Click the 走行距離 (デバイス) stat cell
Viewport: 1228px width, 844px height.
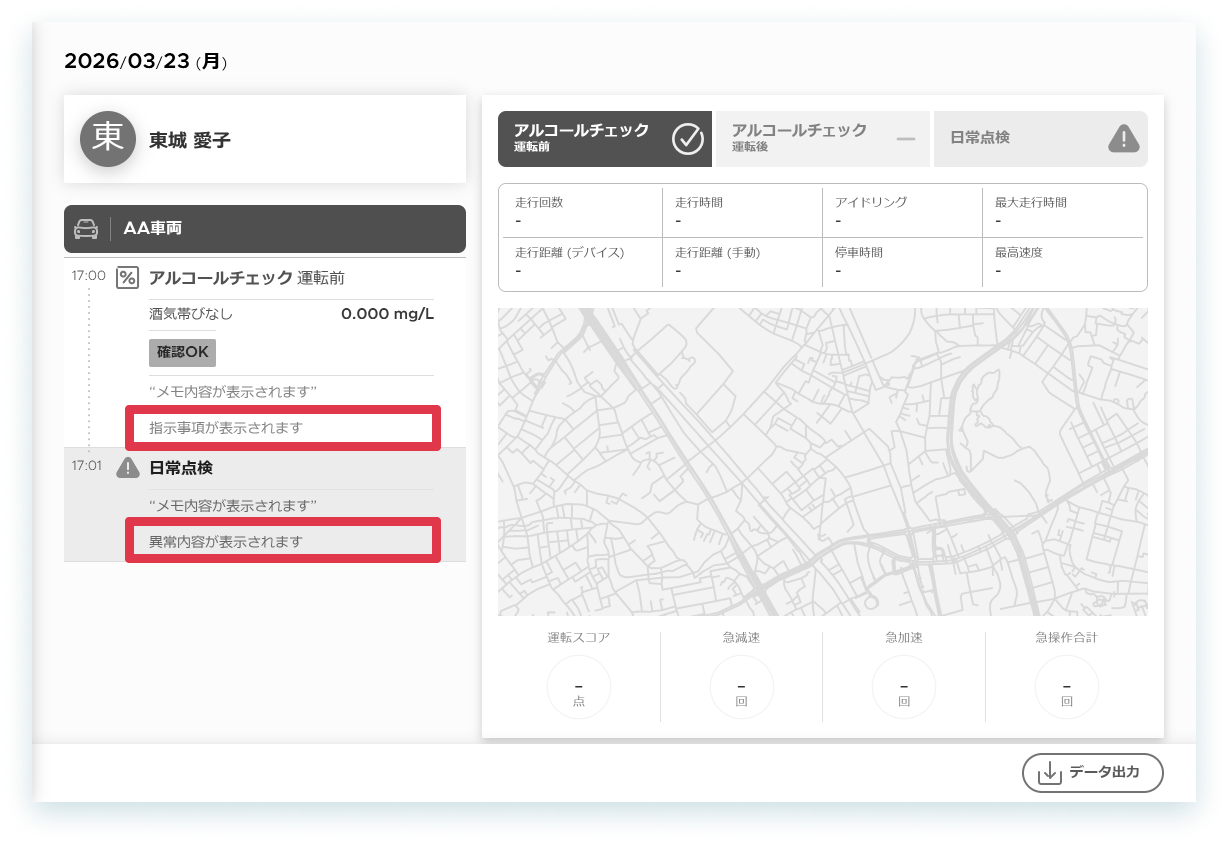[580, 263]
